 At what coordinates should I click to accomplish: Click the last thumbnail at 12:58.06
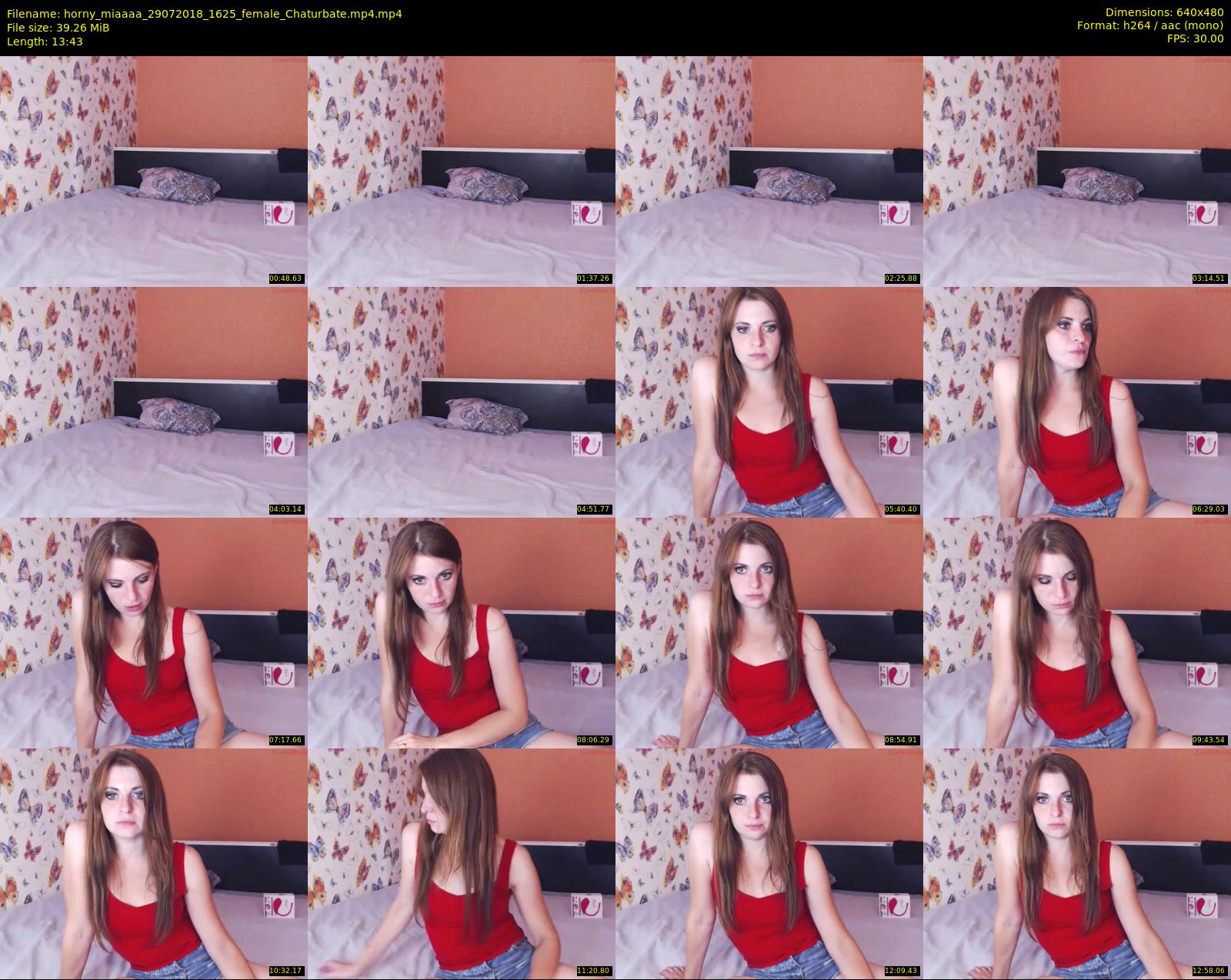(1077, 863)
